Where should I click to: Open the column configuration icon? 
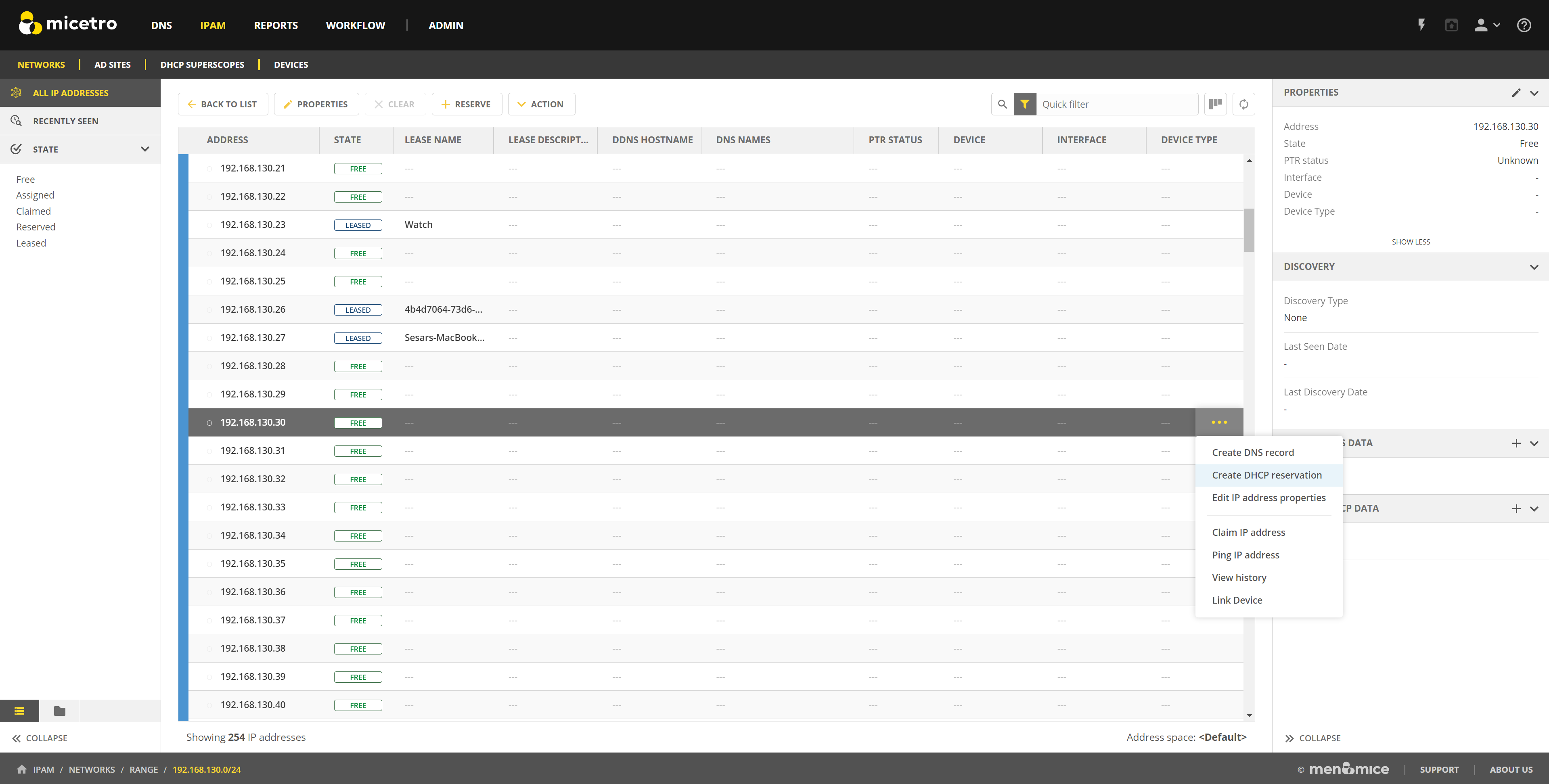click(x=1215, y=104)
